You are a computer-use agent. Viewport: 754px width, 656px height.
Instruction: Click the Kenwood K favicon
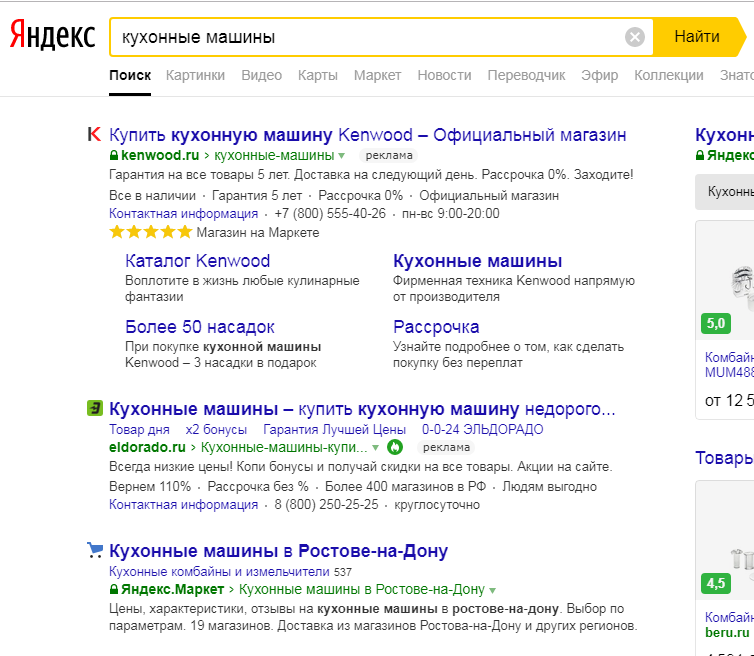(94, 134)
